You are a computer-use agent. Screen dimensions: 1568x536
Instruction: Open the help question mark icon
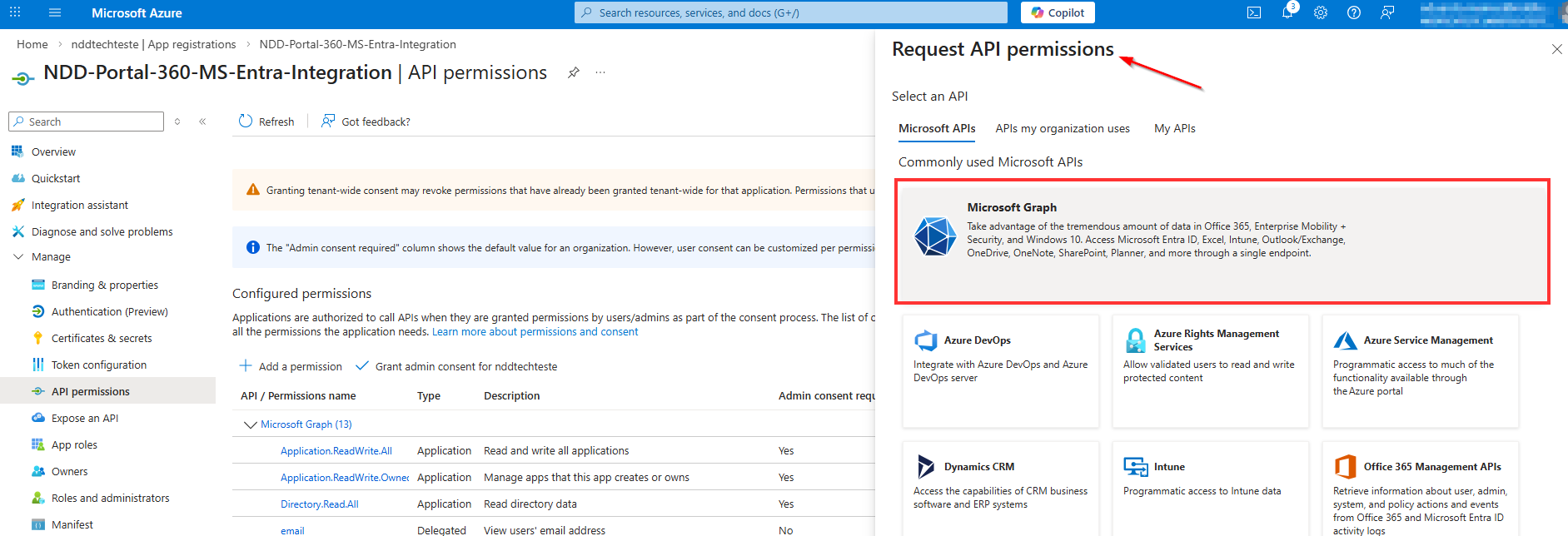pyautogui.click(x=1354, y=12)
